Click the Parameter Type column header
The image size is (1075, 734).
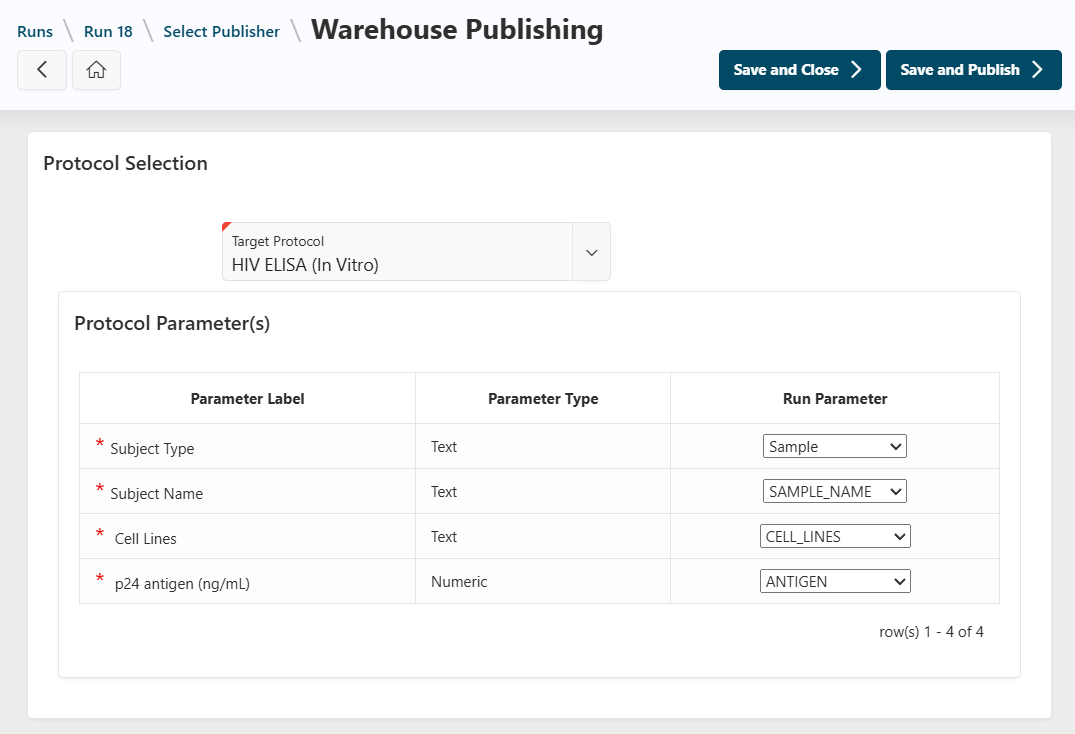tap(543, 399)
